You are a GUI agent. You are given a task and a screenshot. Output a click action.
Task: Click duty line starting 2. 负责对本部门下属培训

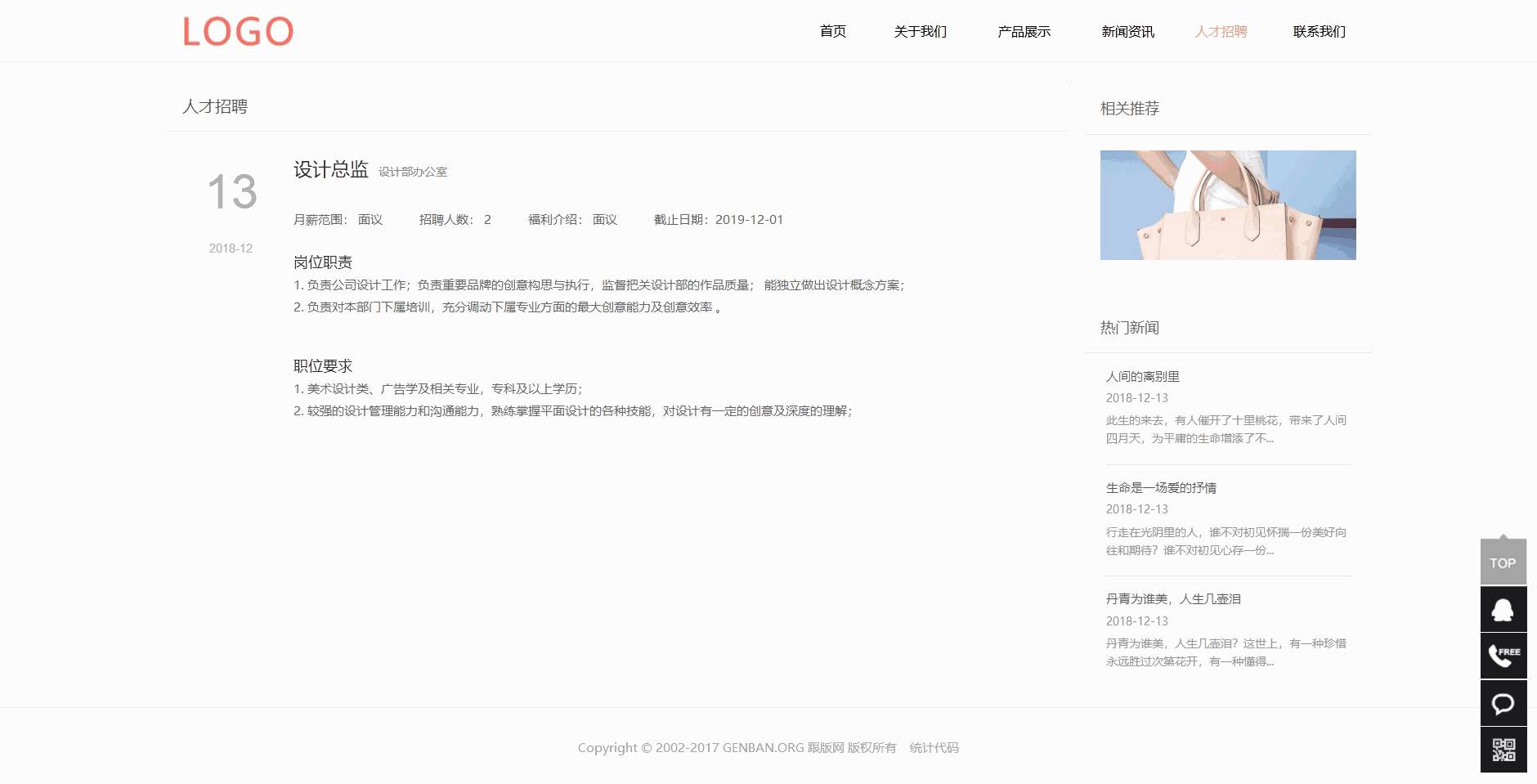click(x=508, y=307)
